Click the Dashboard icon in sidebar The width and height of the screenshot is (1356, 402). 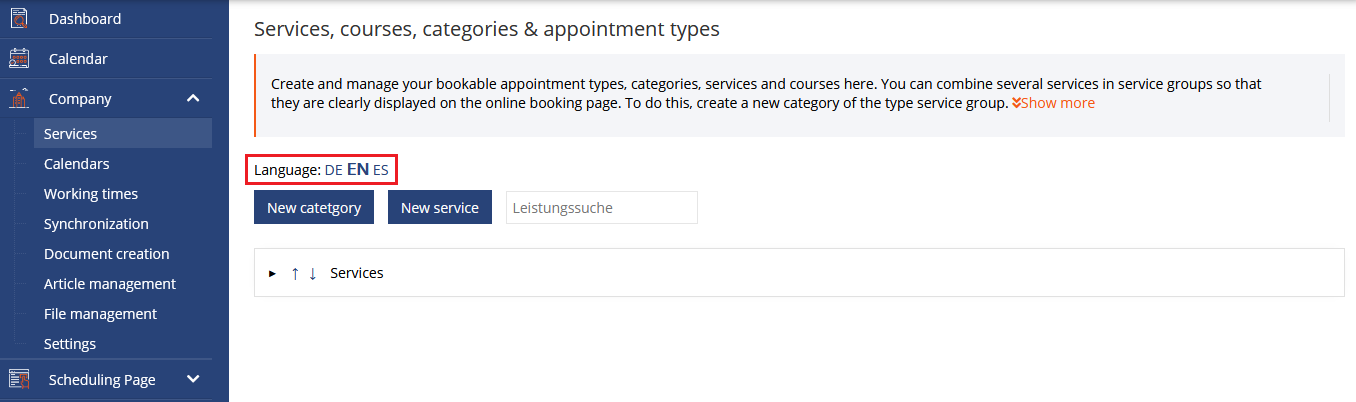(x=18, y=18)
